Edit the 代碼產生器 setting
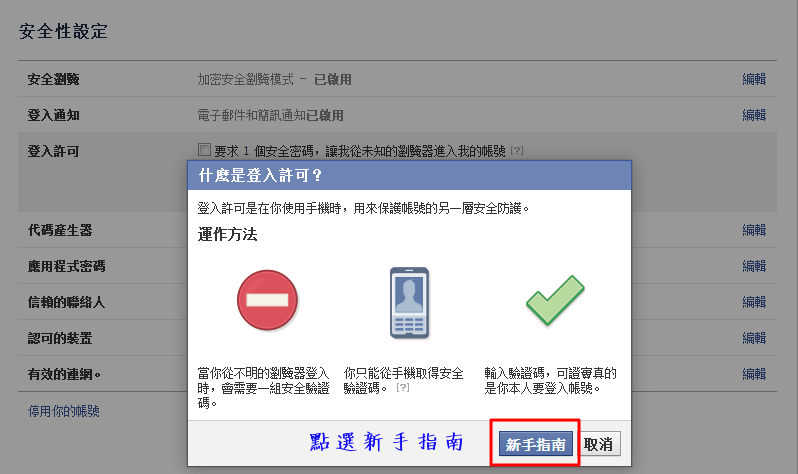This screenshot has width=798, height=474. pos(754,230)
